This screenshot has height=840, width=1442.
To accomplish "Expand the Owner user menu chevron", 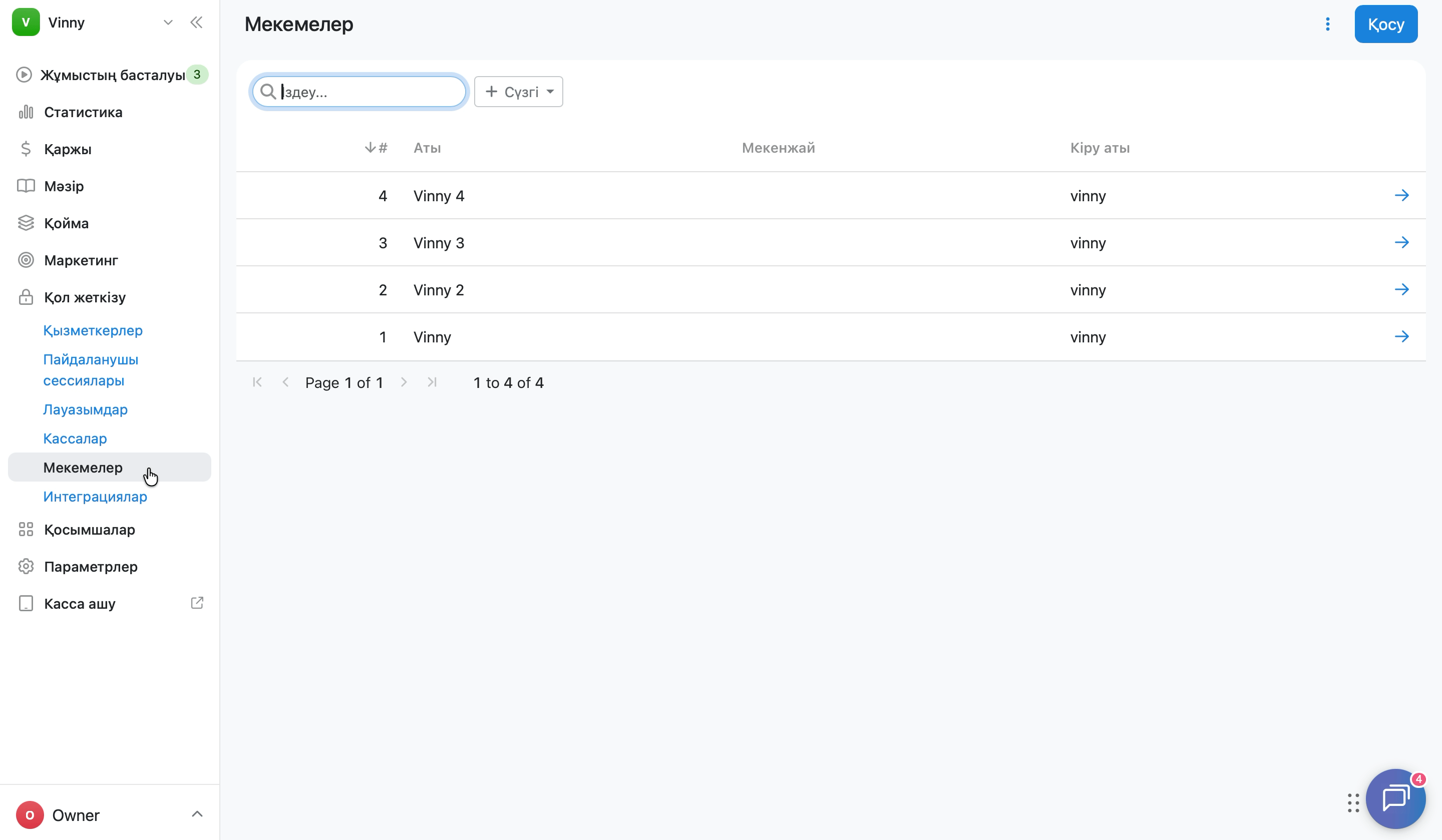I will coord(197,814).
